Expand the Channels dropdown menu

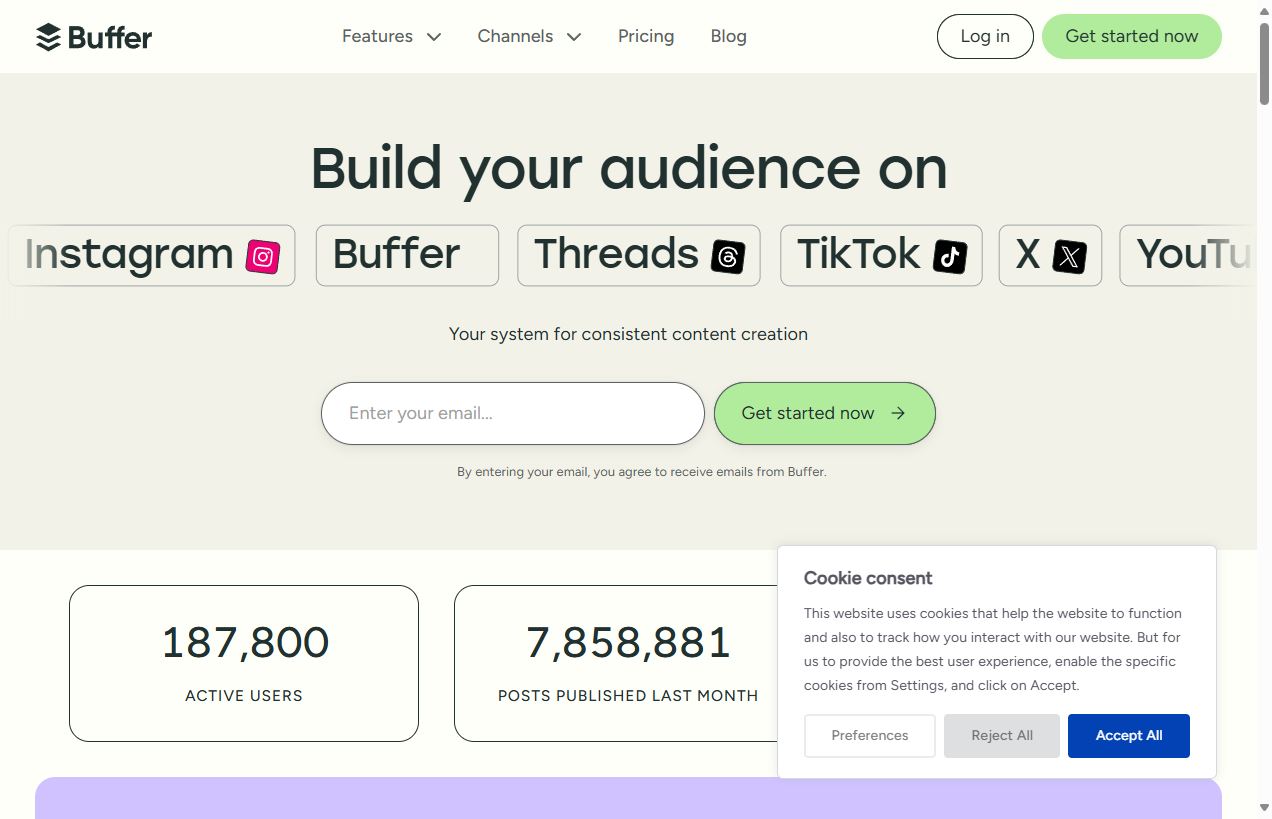(x=529, y=36)
